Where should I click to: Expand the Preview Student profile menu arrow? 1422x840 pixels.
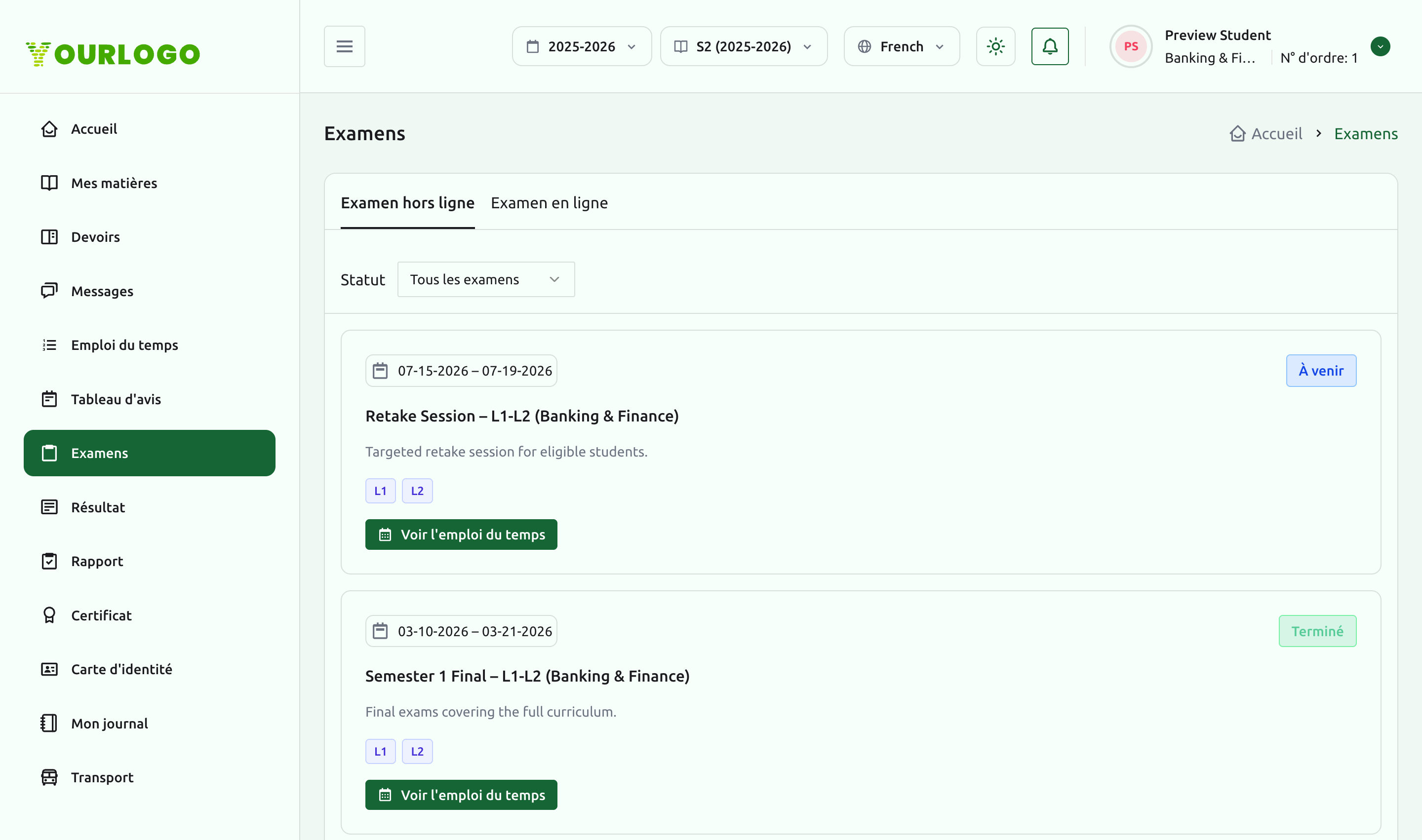coord(1380,46)
